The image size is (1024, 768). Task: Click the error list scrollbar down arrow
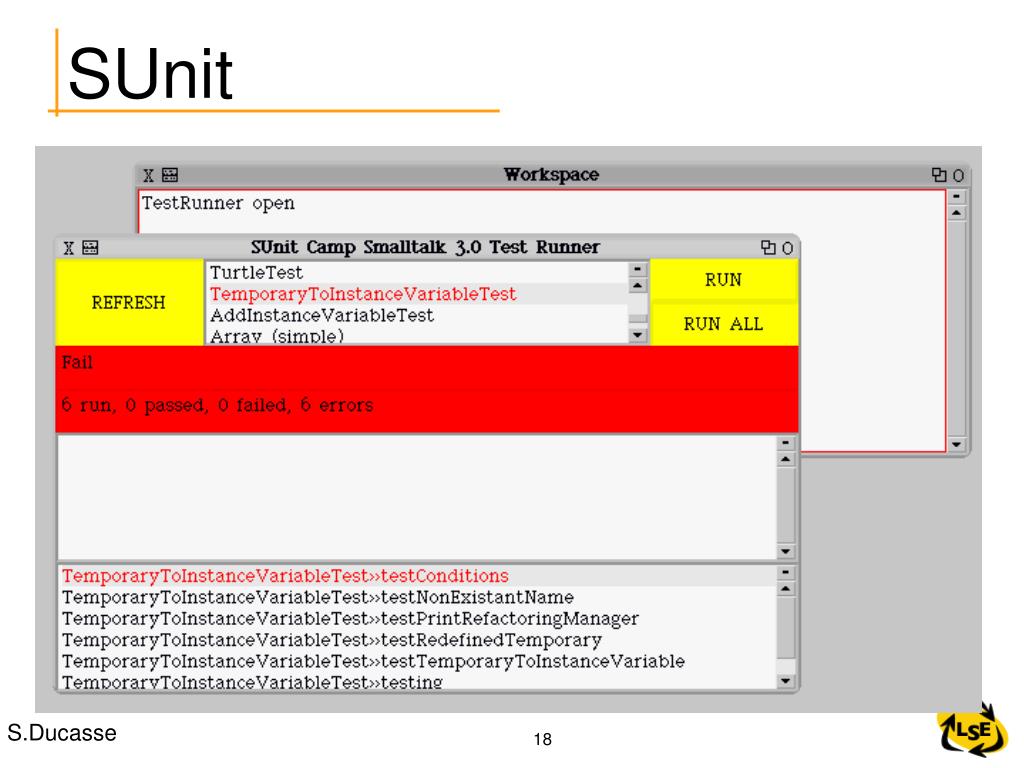[x=786, y=681]
